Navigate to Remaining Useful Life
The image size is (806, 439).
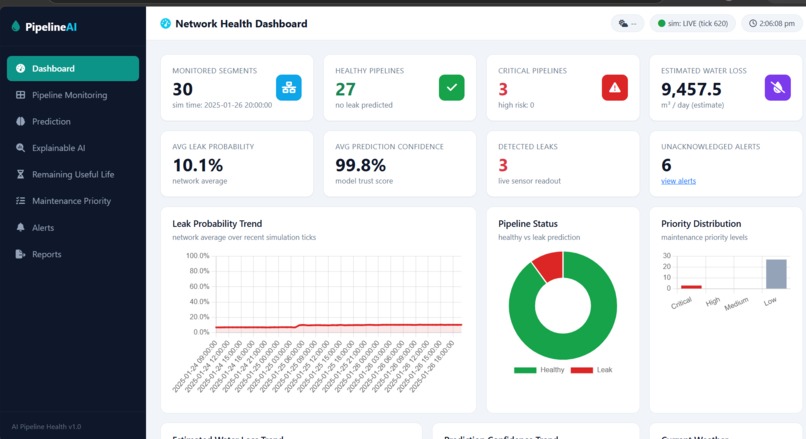(73, 174)
